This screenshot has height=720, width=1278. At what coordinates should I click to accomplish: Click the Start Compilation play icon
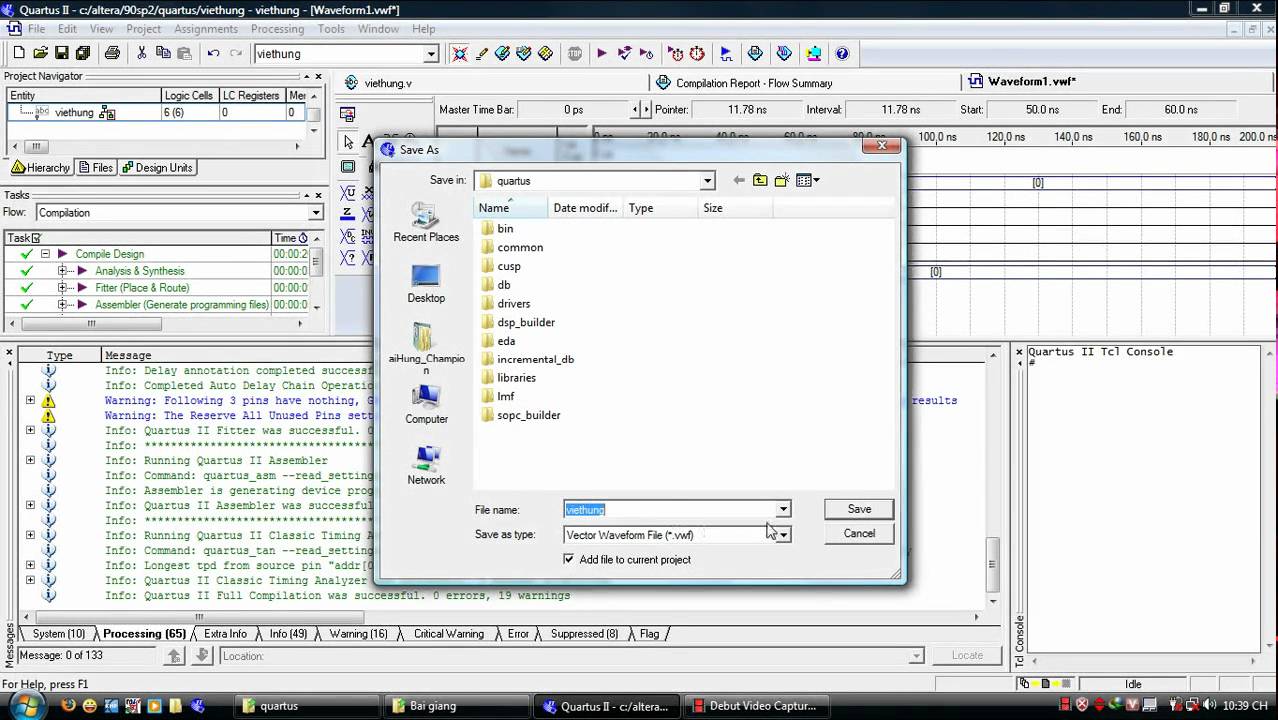click(x=602, y=53)
